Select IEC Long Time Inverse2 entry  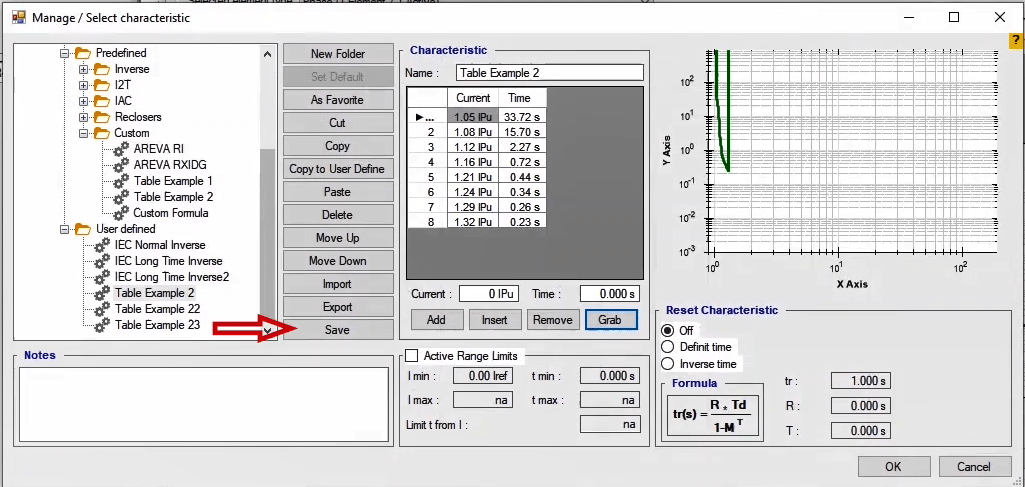[x=171, y=277]
